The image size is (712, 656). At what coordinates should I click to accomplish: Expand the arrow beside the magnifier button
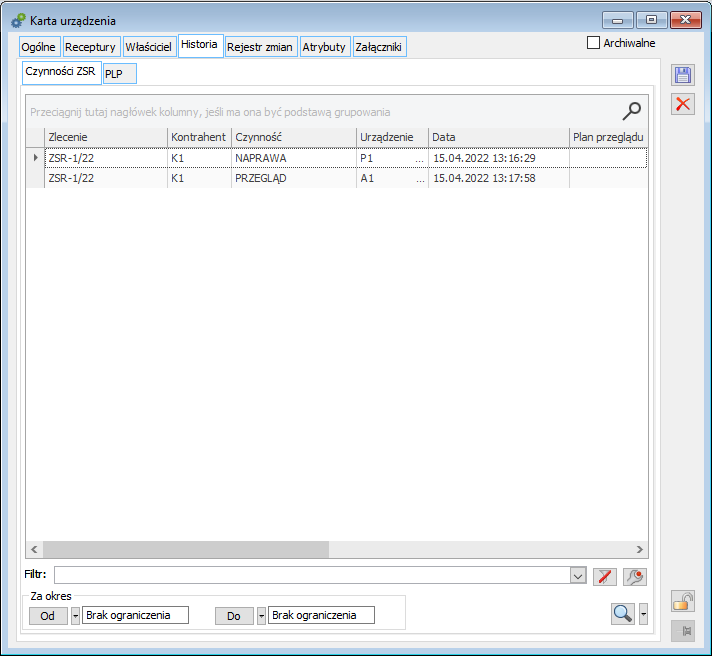tap(643, 614)
